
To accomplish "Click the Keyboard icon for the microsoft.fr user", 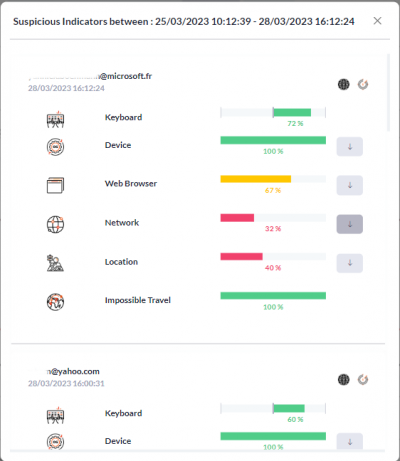I will 55,119.
